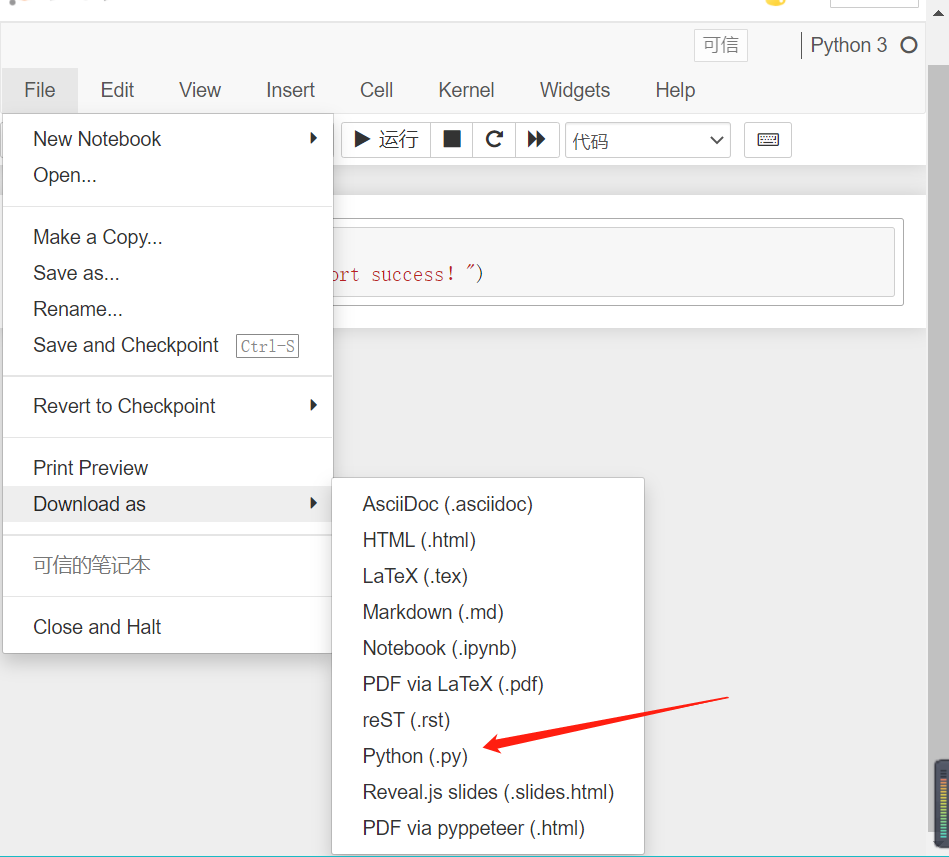Choose Notebook (.ipynb) from Download as
This screenshot has height=857, width=949.
[439, 648]
